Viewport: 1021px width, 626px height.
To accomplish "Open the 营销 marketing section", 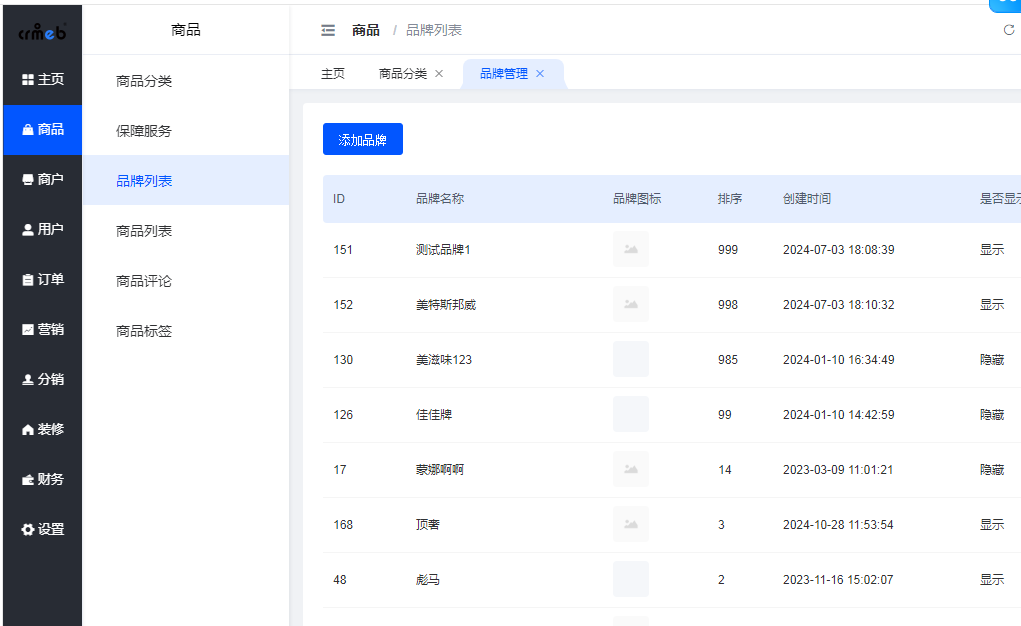I will (x=42, y=329).
